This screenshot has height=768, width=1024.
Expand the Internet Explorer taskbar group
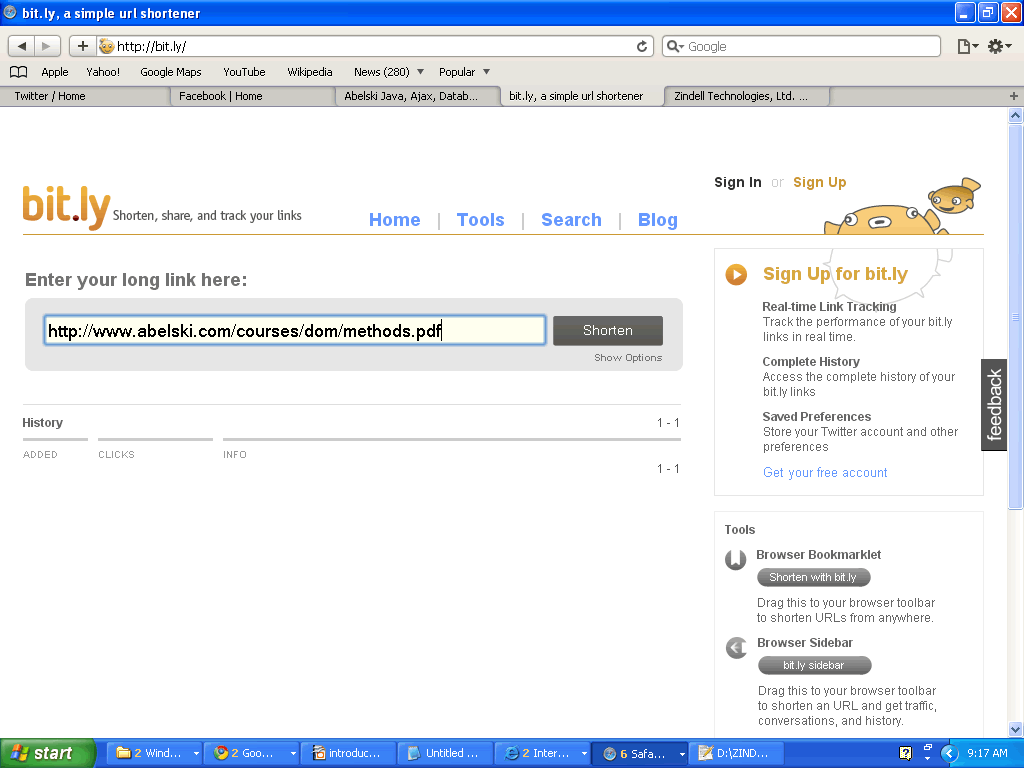point(584,754)
